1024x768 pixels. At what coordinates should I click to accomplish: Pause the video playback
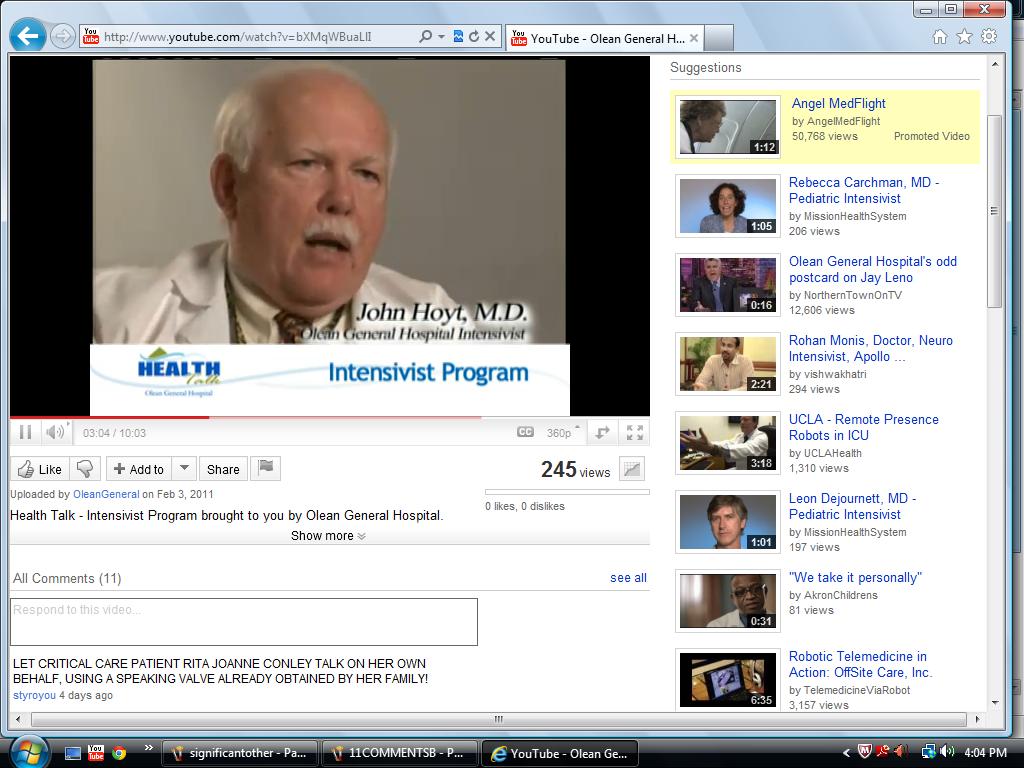click(25, 432)
